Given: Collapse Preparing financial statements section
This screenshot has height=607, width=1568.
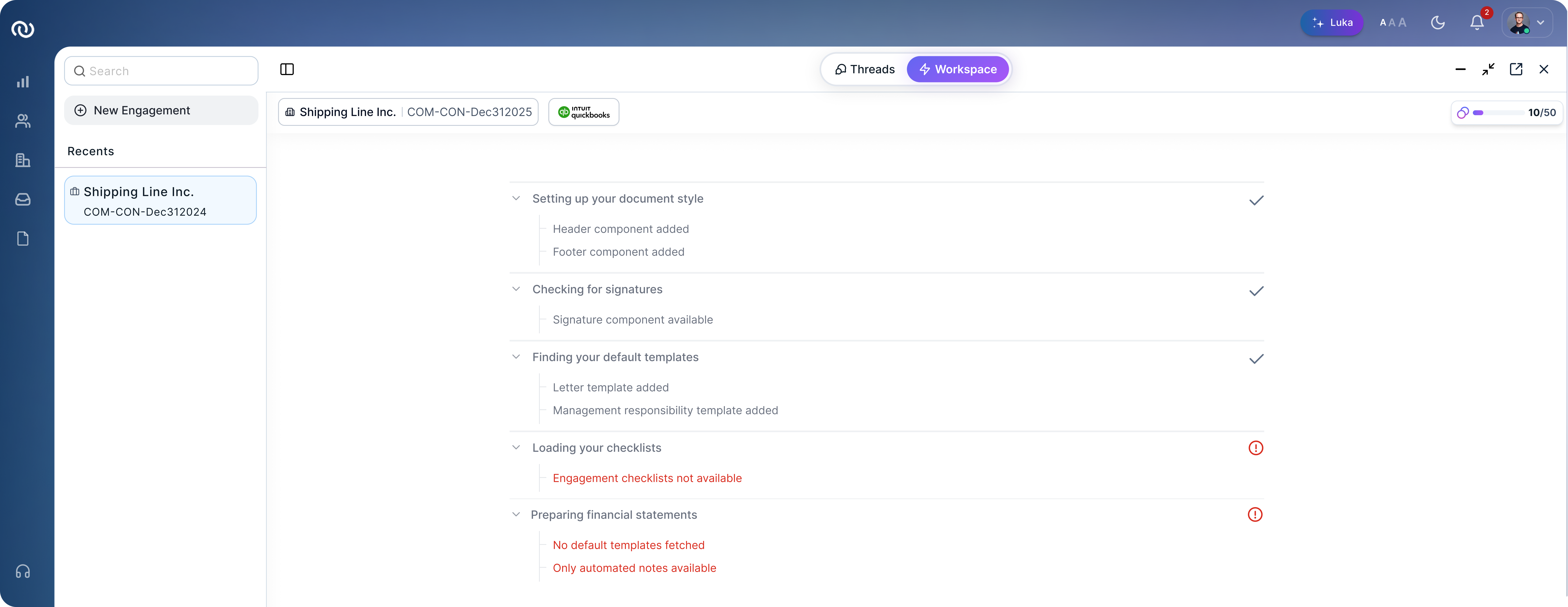Looking at the screenshot, I should 516,514.
